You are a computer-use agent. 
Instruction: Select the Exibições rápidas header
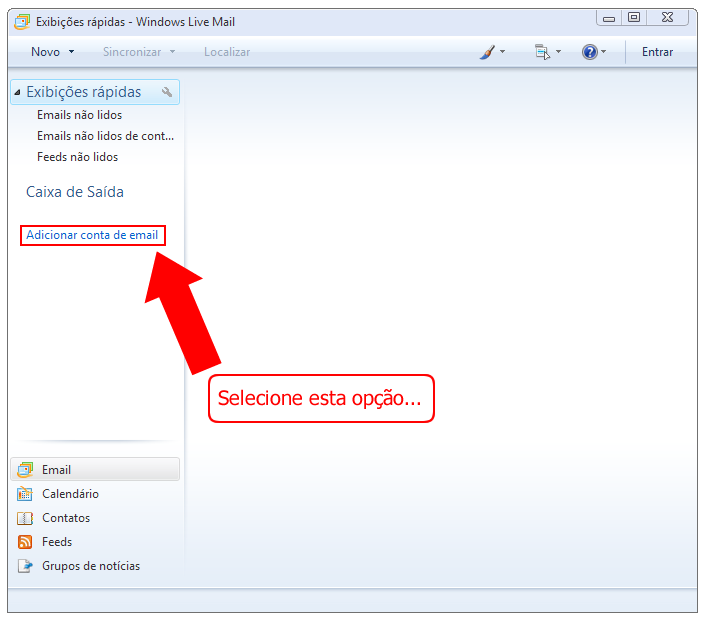coord(95,92)
